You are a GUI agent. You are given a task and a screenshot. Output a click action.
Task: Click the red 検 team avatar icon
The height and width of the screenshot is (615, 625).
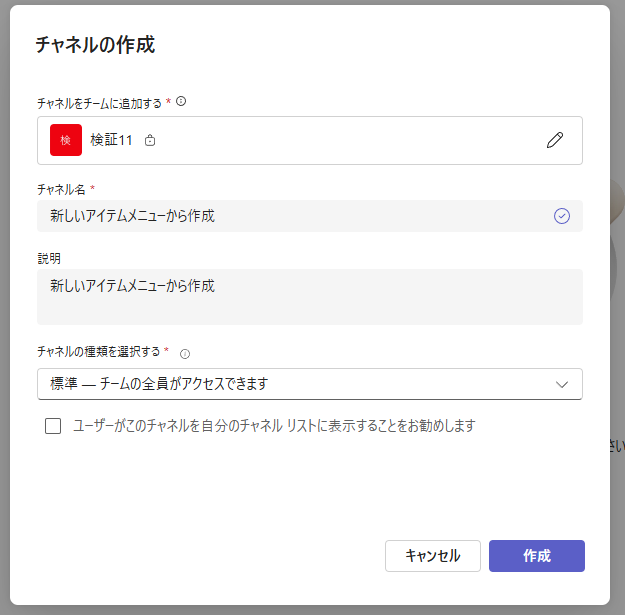click(x=66, y=140)
